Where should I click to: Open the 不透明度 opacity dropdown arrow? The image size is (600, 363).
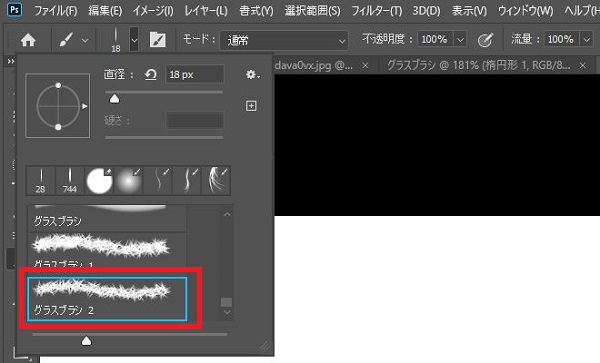pos(460,40)
